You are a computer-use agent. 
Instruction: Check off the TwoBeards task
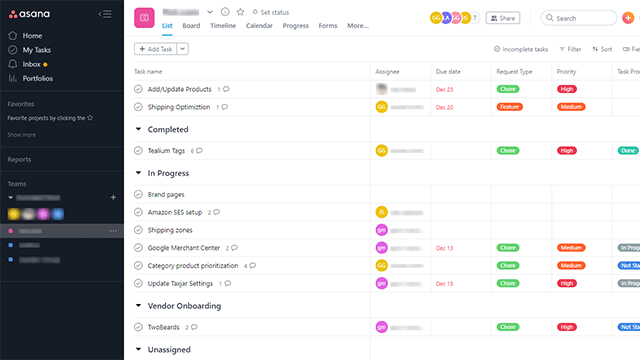pyautogui.click(x=138, y=327)
